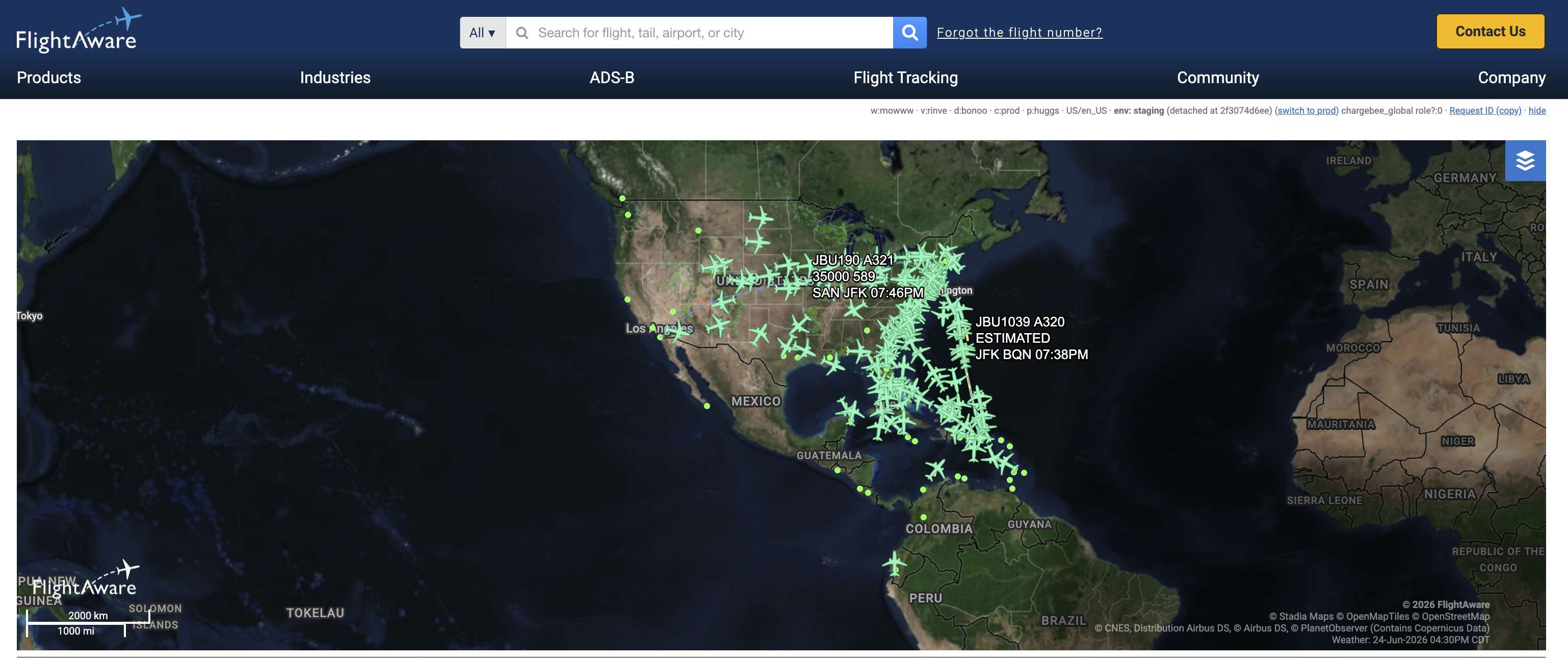Click the Contact Us button

tap(1490, 31)
